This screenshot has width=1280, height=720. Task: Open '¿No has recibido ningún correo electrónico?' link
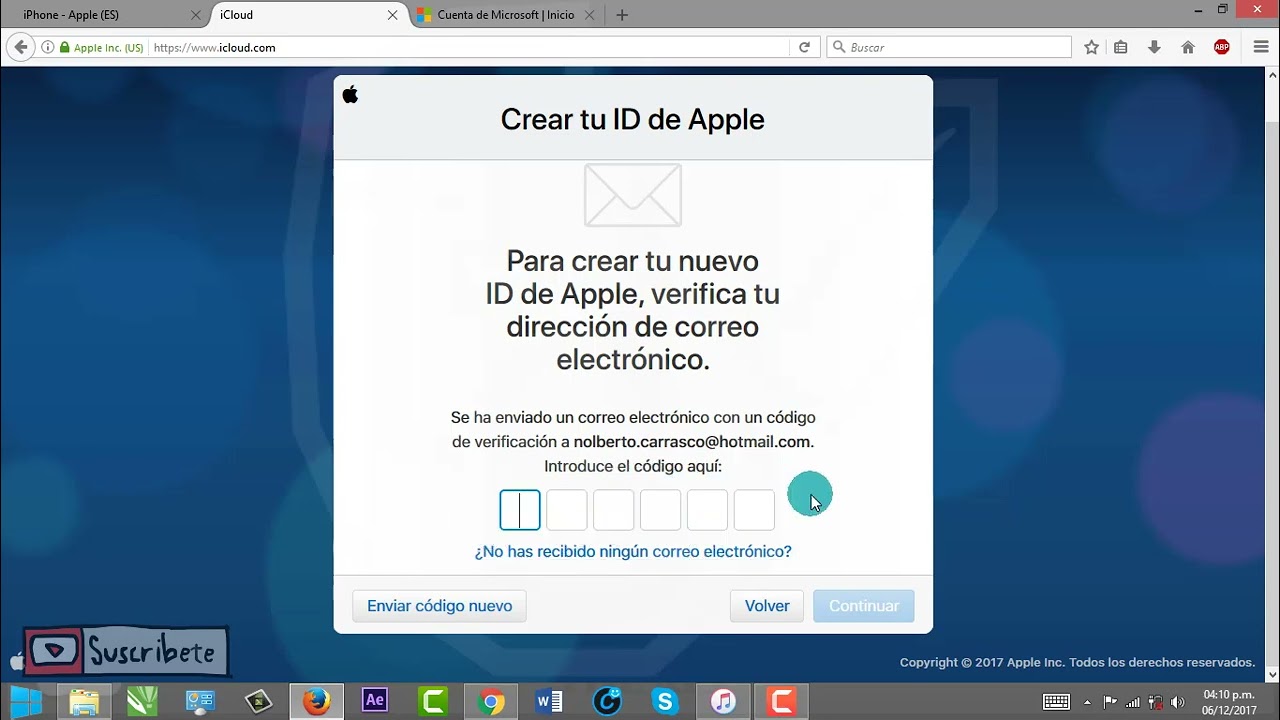(x=633, y=551)
